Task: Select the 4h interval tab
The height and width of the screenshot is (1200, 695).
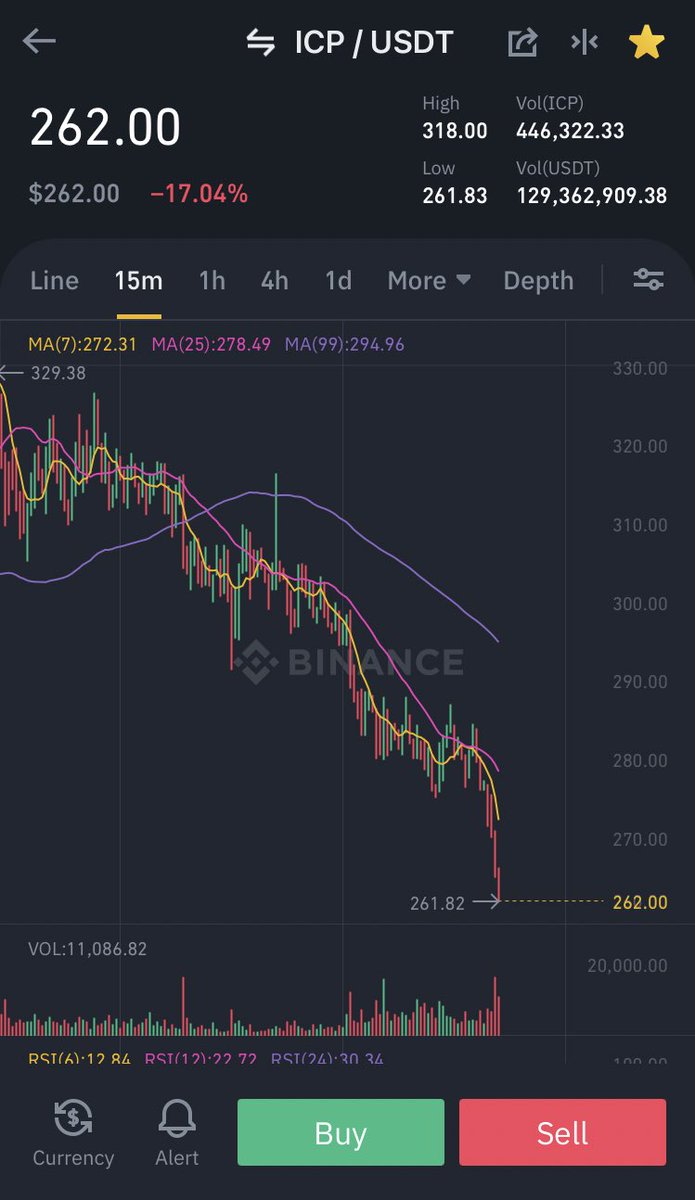Action: 275,281
